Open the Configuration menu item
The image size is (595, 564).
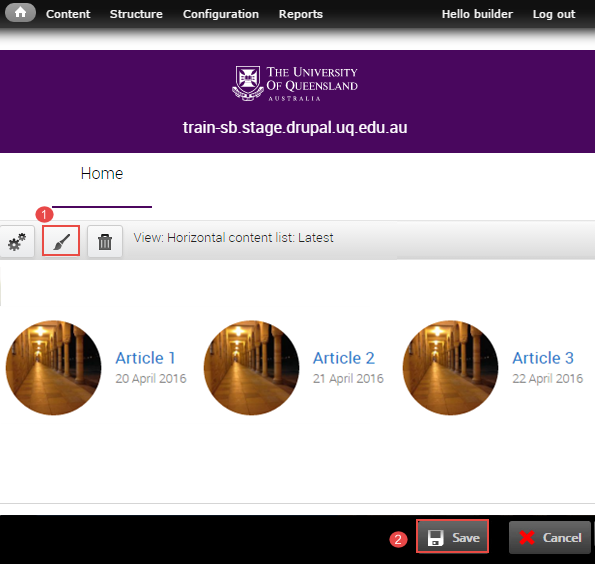[221, 14]
